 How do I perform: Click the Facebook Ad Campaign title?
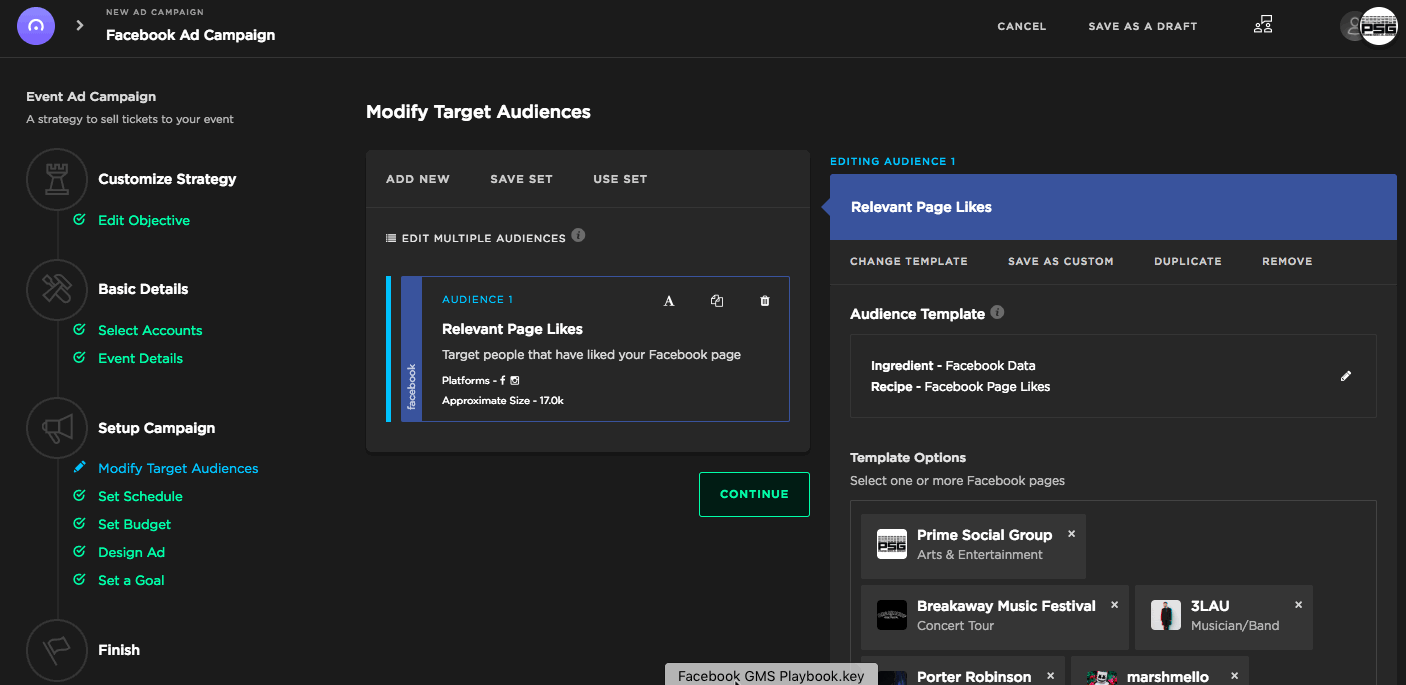tap(190, 35)
